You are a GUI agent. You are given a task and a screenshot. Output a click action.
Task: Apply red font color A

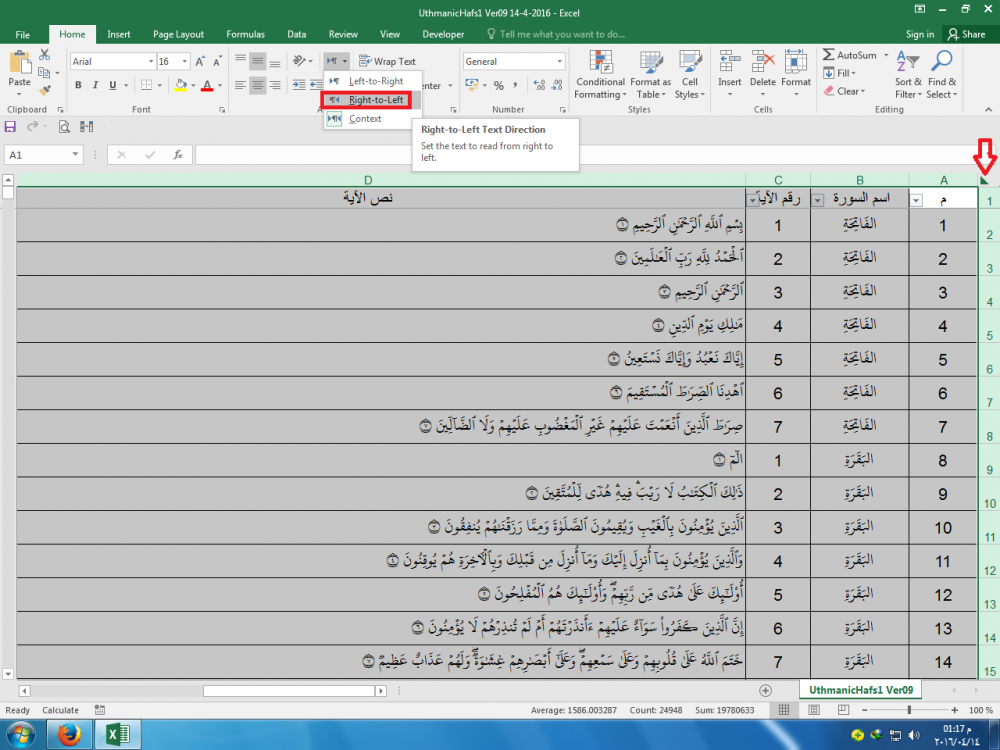click(x=207, y=85)
